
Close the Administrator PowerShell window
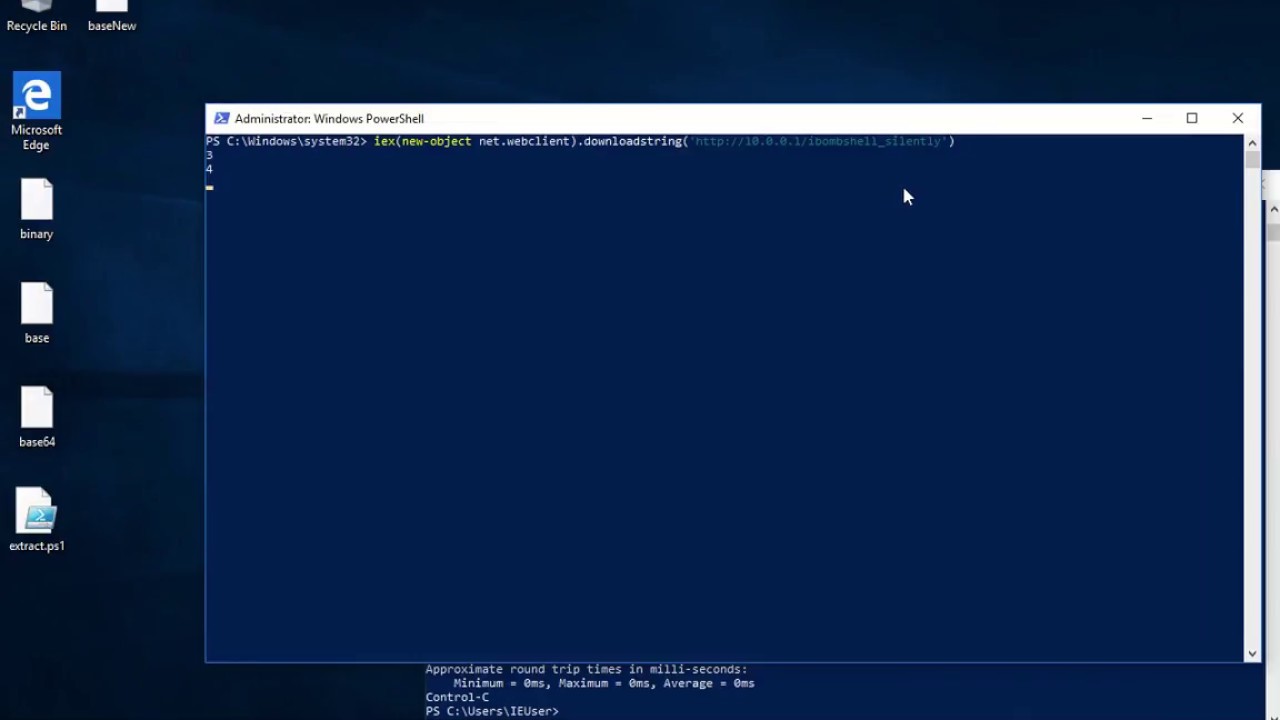tap(1238, 118)
